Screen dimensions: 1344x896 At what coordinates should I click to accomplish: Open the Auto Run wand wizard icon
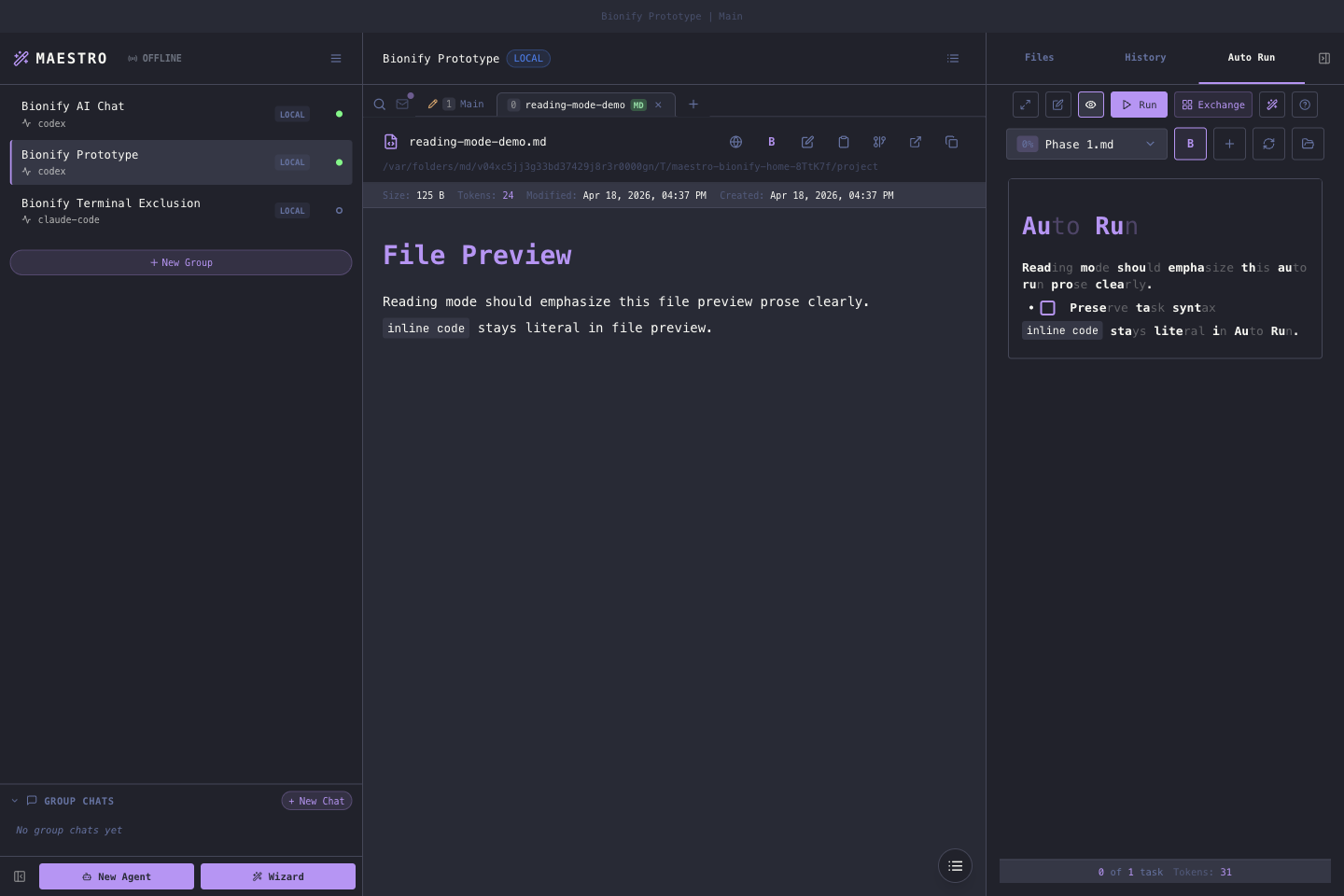click(1272, 105)
